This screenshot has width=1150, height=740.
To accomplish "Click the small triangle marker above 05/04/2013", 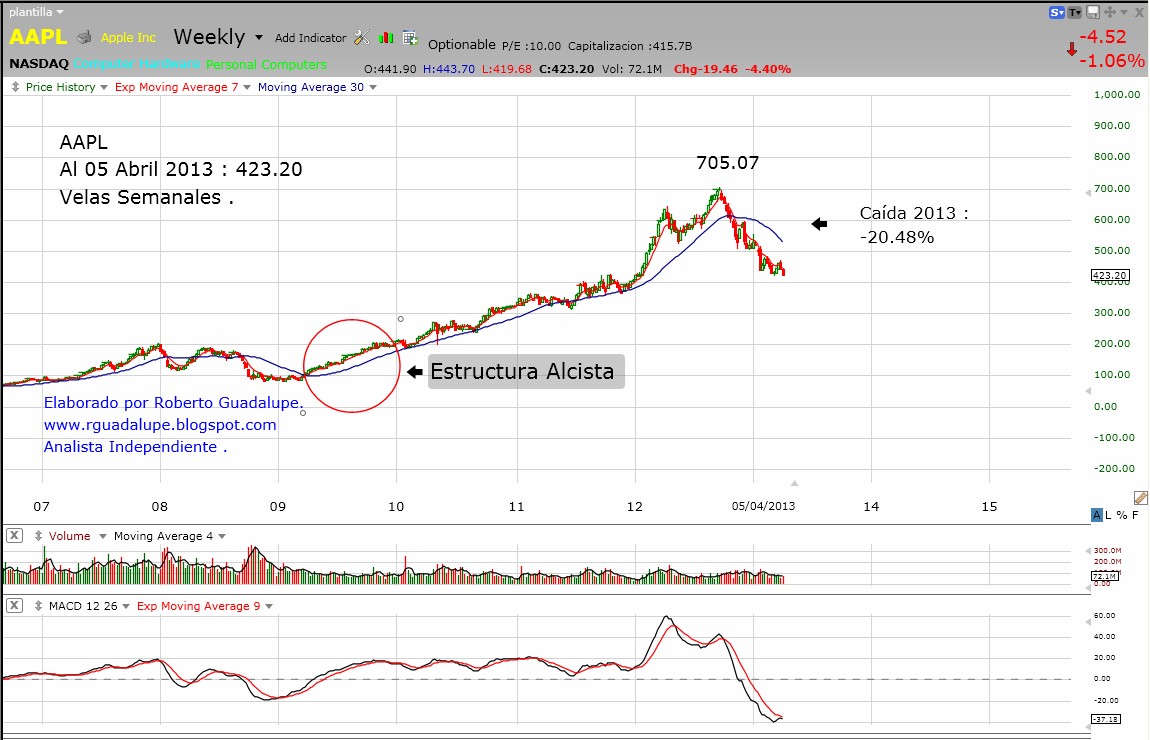I will coord(794,483).
